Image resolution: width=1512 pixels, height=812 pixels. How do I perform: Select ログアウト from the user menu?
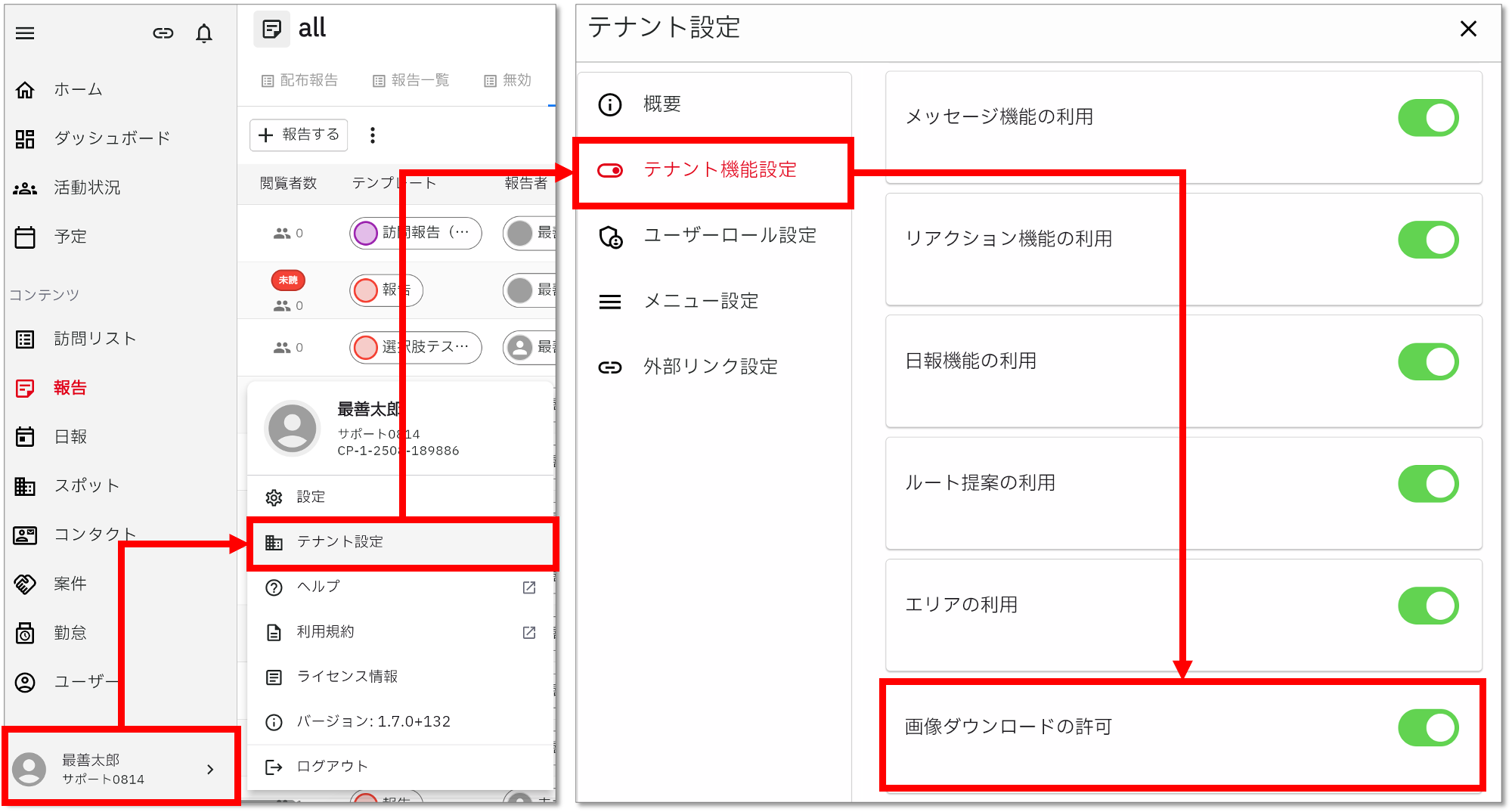(331, 767)
